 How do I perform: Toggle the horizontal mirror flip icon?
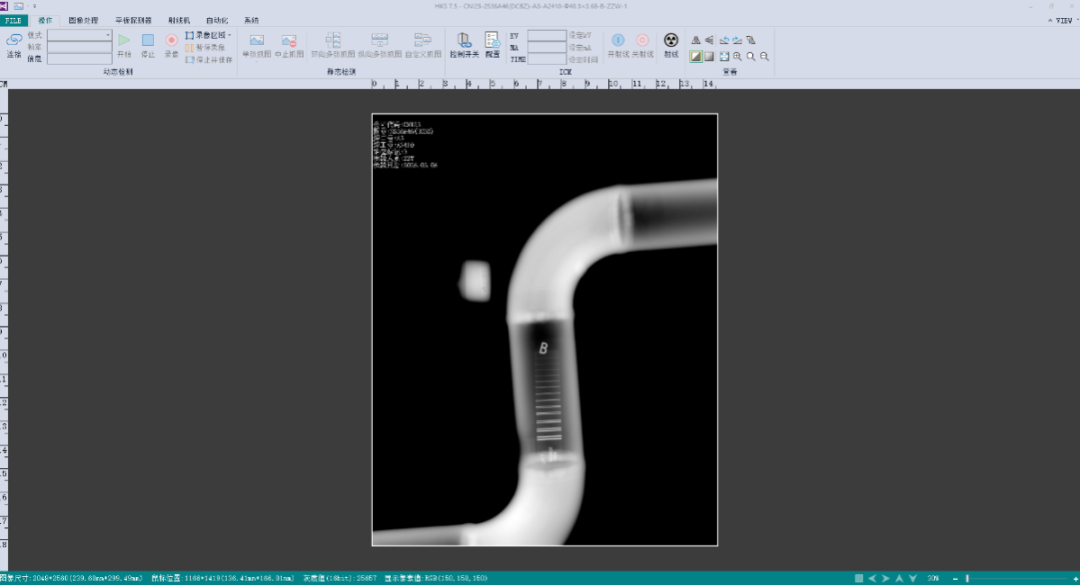tap(696, 40)
